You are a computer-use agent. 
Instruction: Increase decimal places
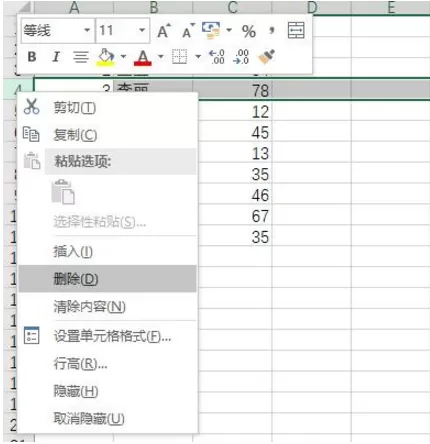[217, 57]
